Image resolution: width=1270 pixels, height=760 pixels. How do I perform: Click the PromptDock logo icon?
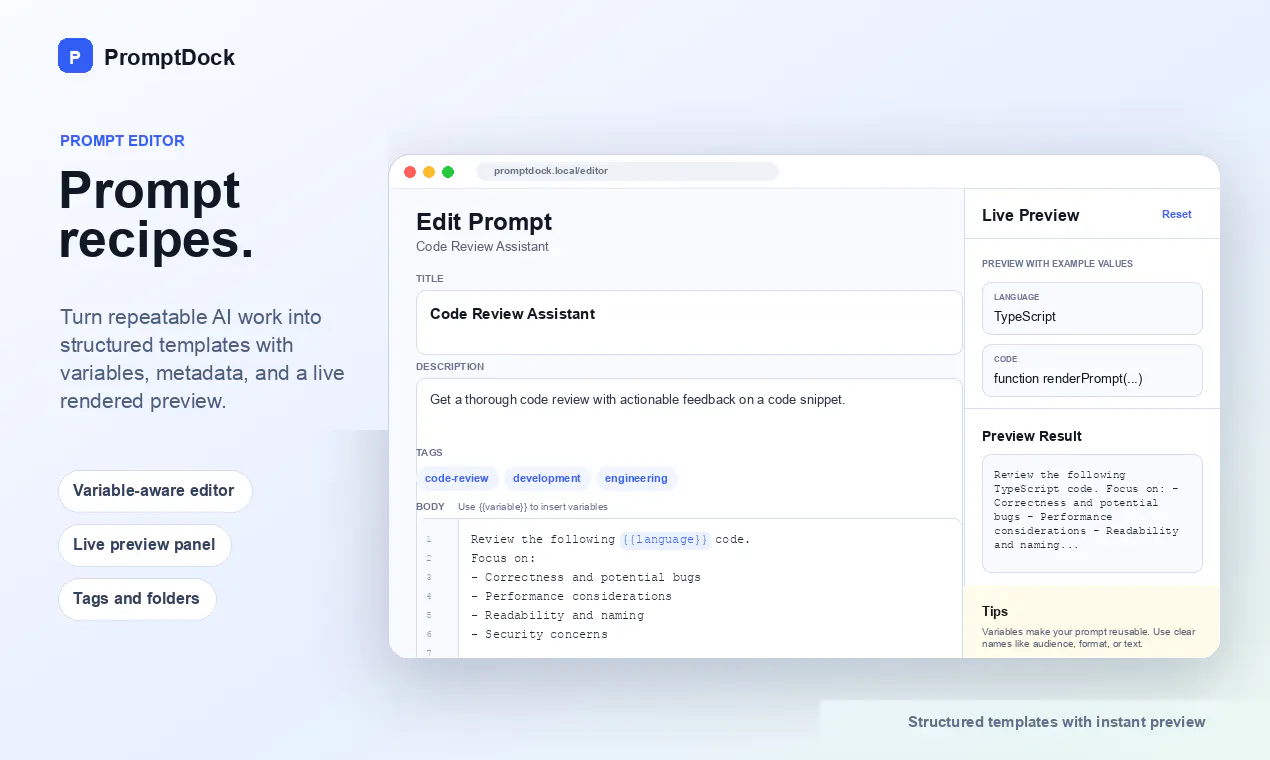click(x=75, y=56)
